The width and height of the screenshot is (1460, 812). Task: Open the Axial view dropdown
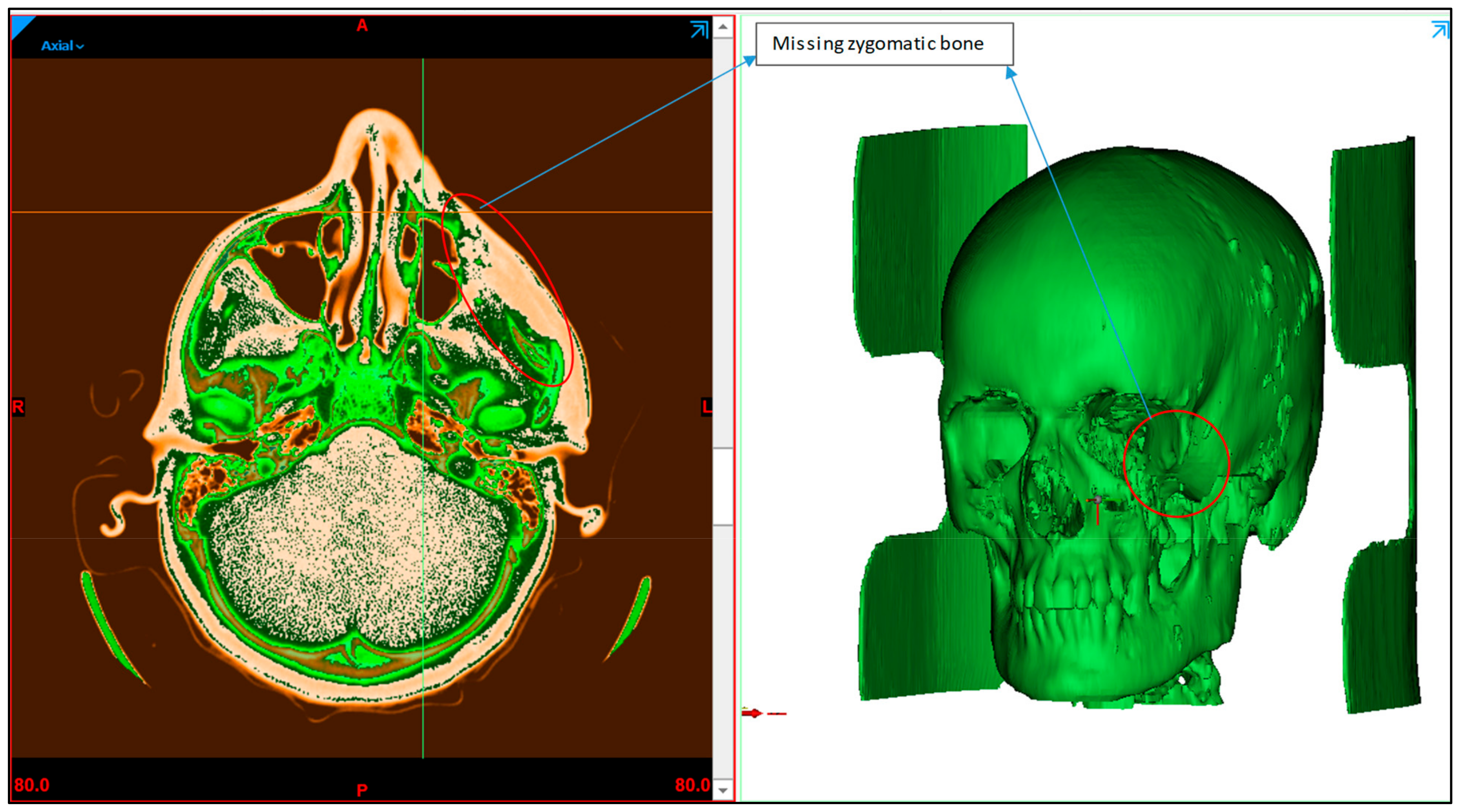57,46
